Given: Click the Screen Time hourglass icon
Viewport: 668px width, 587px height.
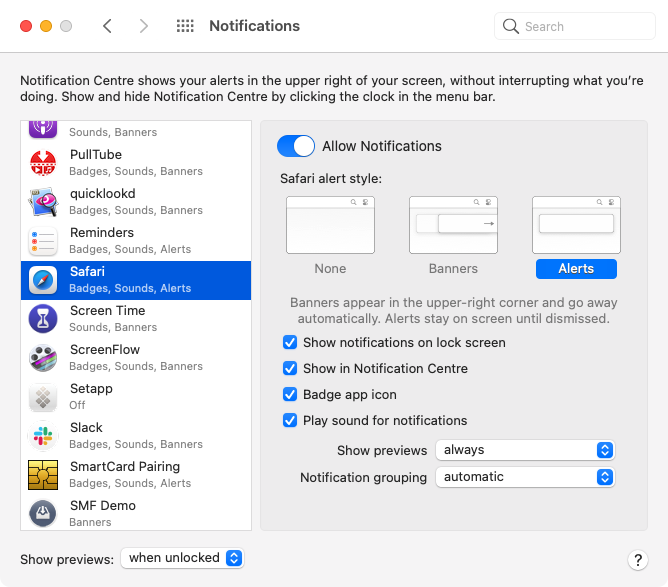Looking at the screenshot, I should [x=43, y=319].
